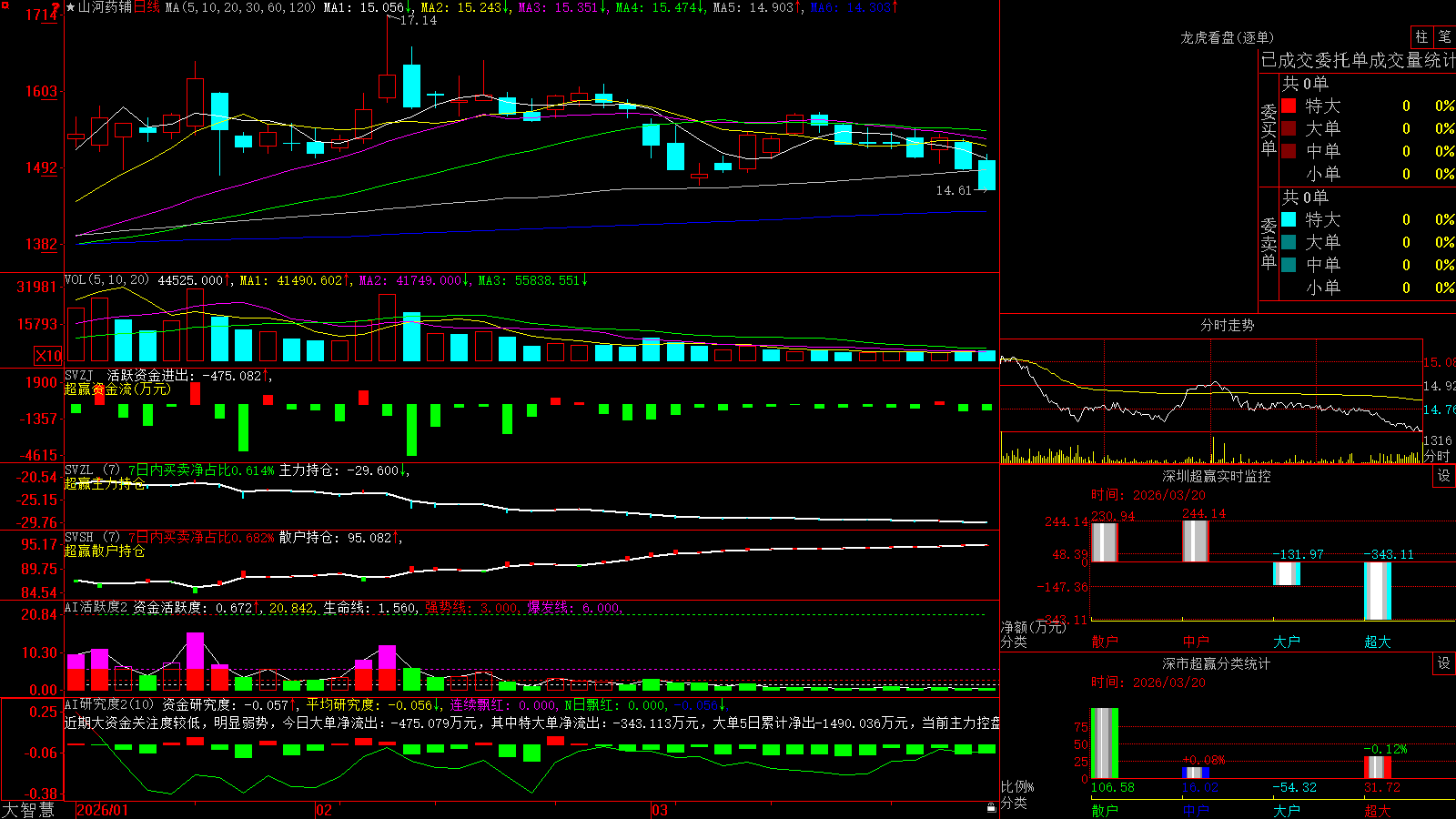
Task: Click the 2026/01 date marker on the timeline
Action: click(102, 810)
